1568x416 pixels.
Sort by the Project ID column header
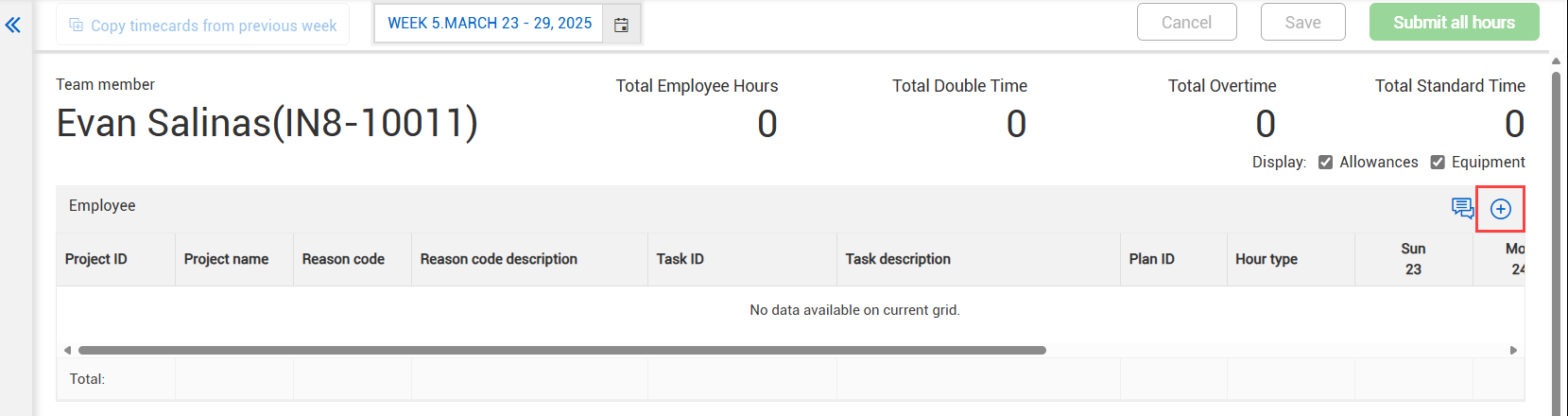(96, 259)
